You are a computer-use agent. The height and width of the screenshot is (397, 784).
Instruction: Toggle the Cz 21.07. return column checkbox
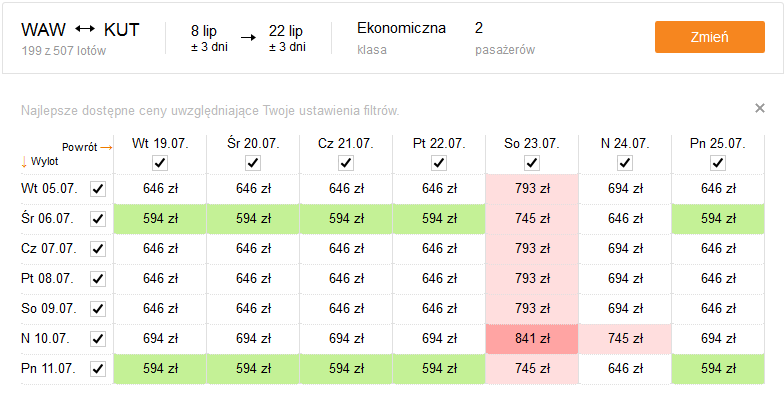coord(346,163)
